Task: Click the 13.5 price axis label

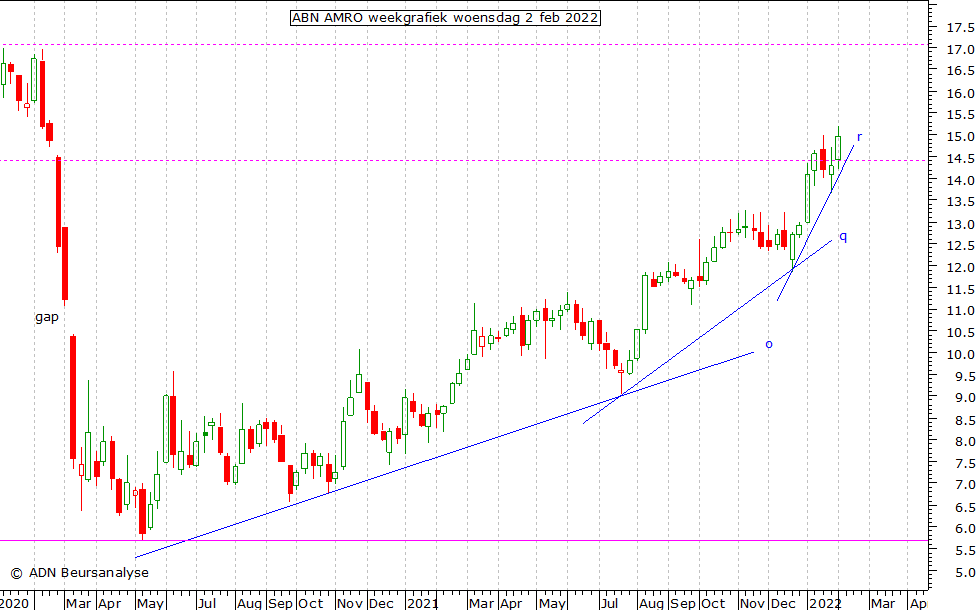Action: pyautogui.click(x=960, y=202)
